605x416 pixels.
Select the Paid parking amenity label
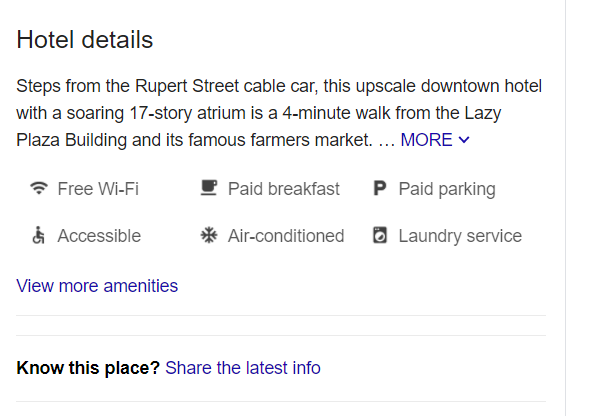[447, 189]
